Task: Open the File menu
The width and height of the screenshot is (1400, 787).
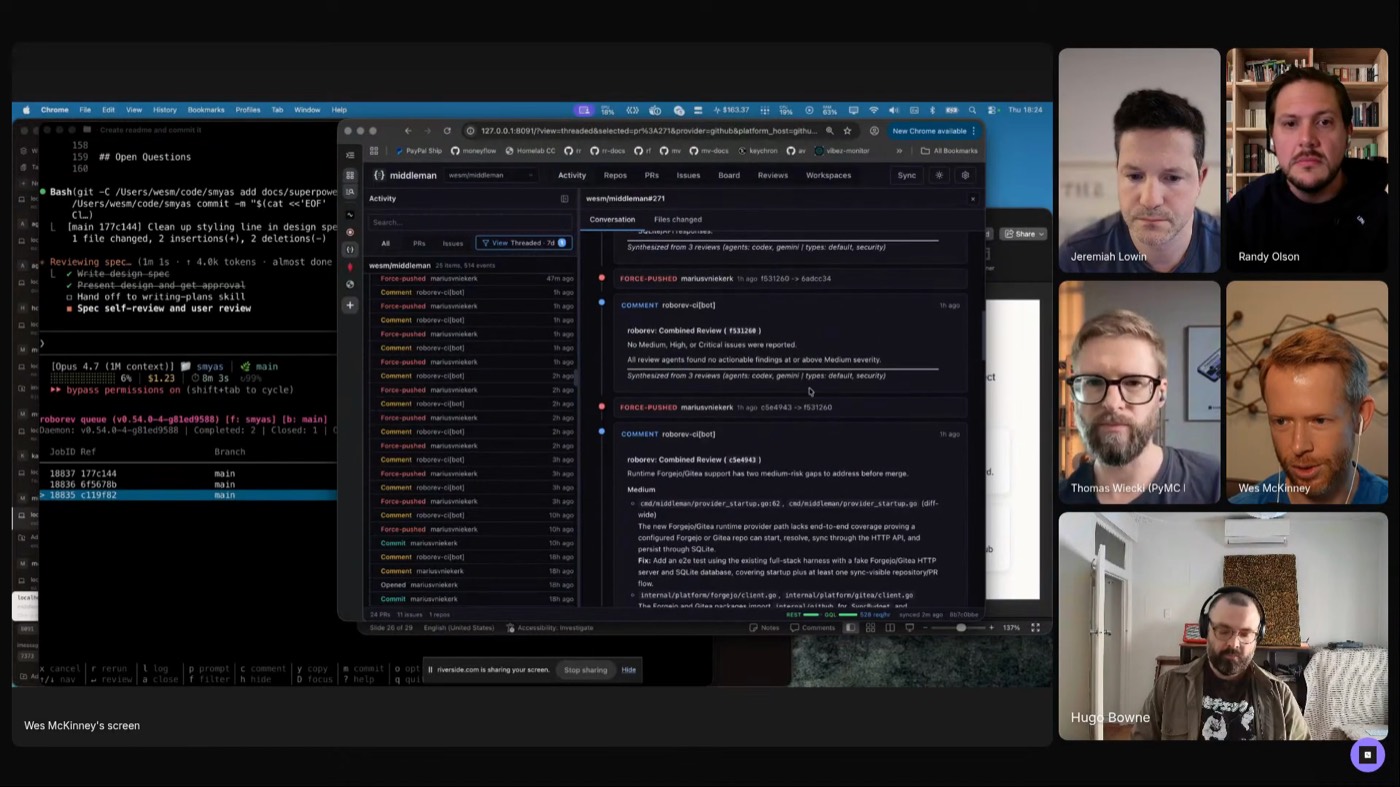Action: point(85,110)
